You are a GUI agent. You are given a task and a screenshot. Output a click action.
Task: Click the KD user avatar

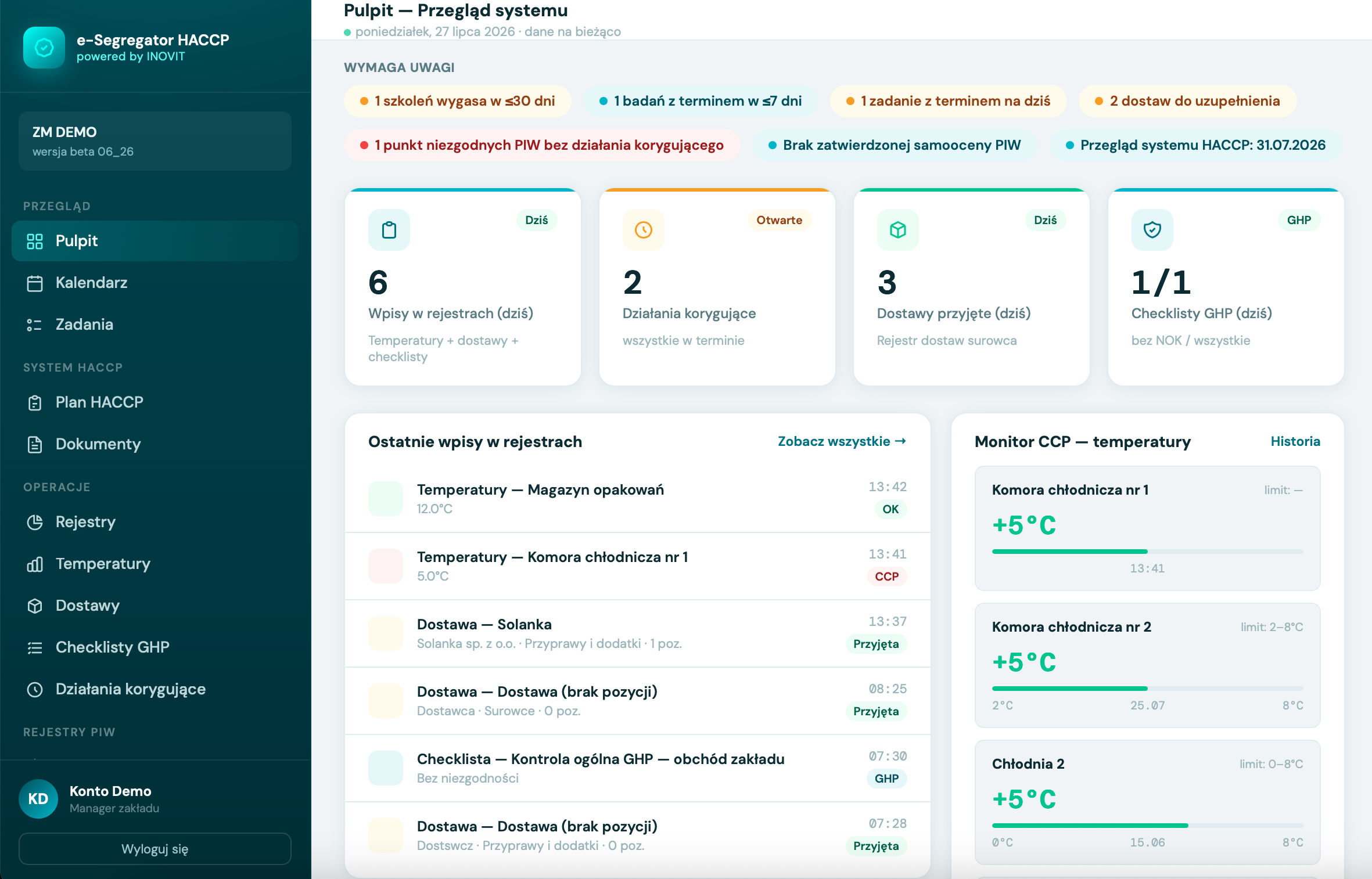pyautogui.click(x=38, y=799)
